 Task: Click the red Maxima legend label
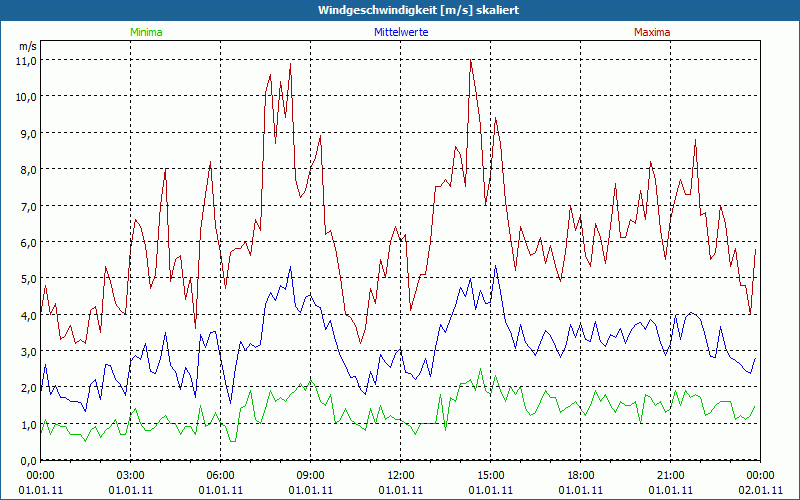[x=652, y=32]
